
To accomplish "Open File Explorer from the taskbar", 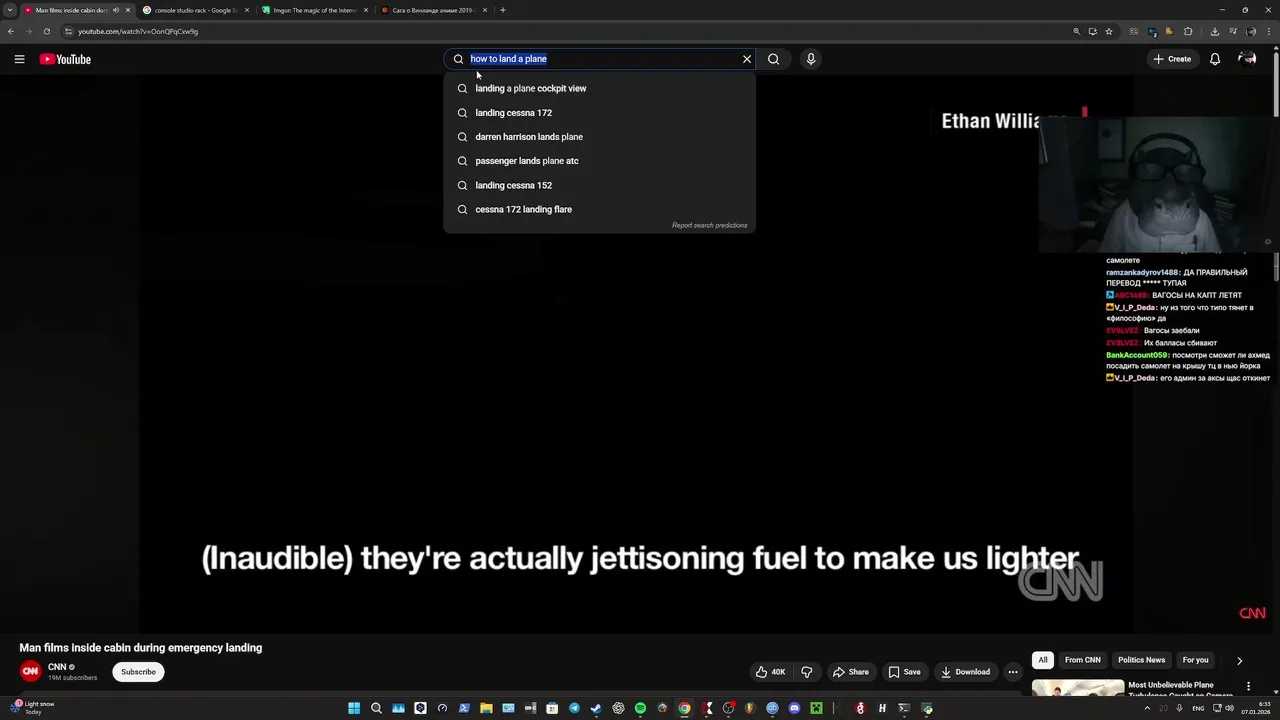I will coord(486,708).
